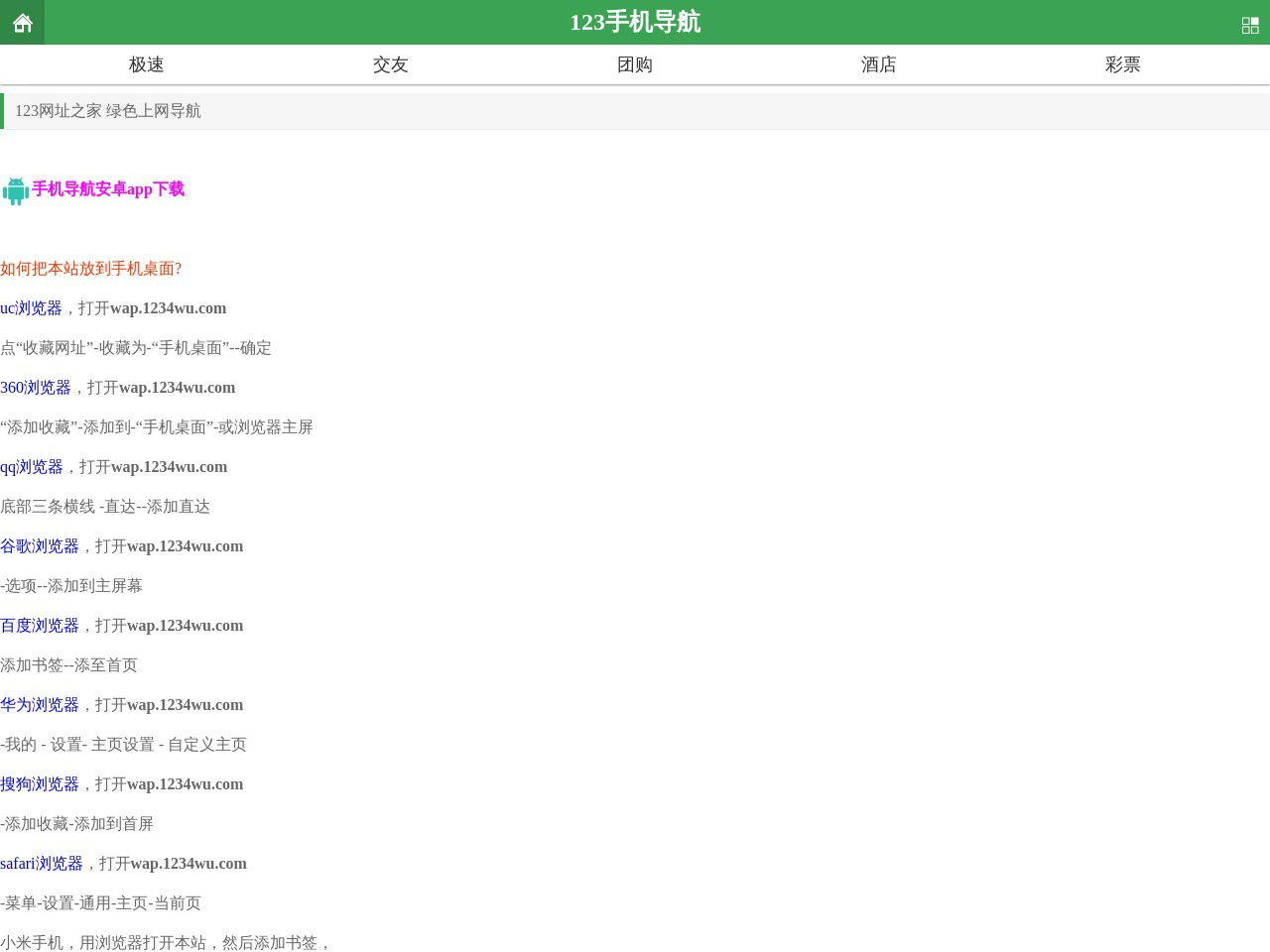Image resolution: width=1270 pixels, height=952 pixels.
Task: Click the 小米手机，用浏览器打开本站 text line
Action: (x=166, y=942)
